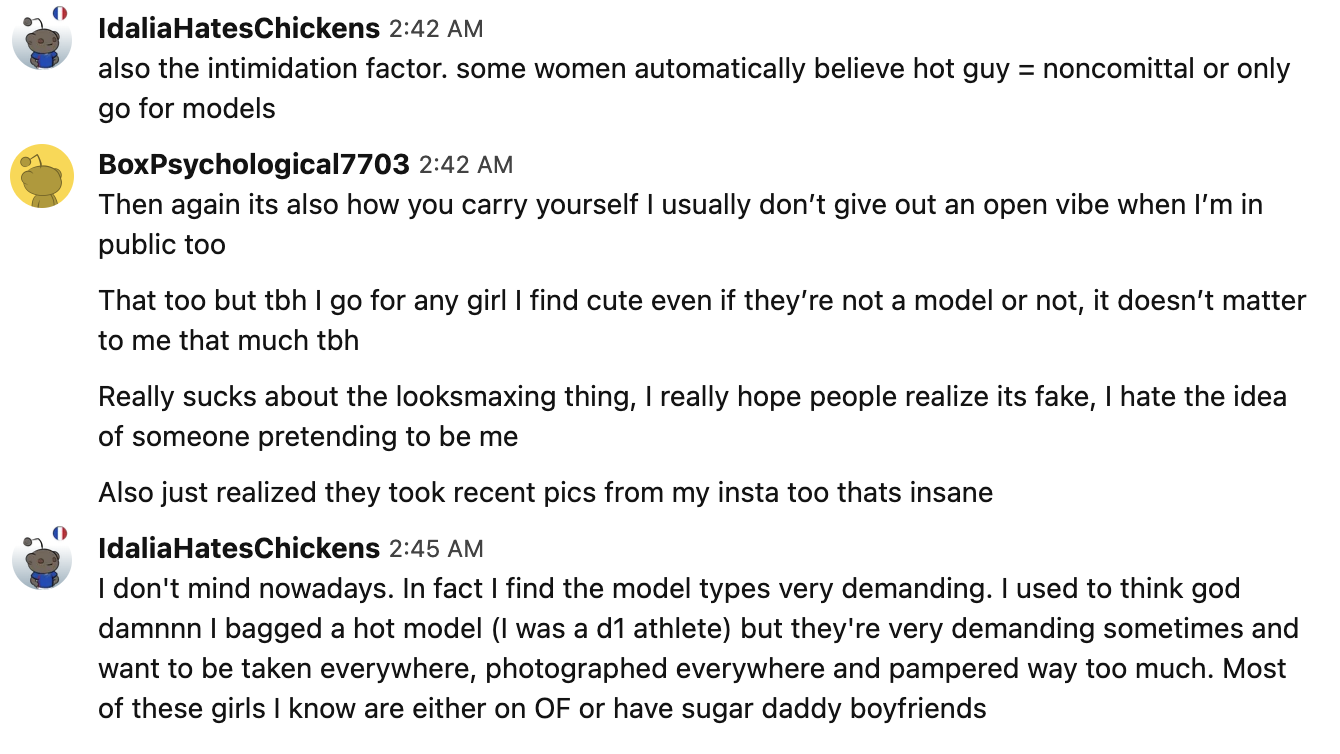
Task: Click the "That too but tbh" message
Action: [701, 320]
